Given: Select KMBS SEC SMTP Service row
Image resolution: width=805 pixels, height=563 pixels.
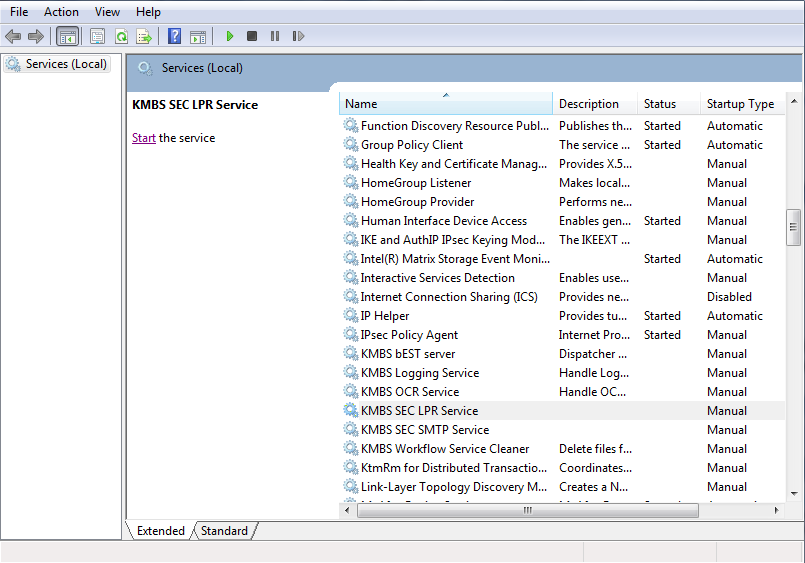Looking at the screenshot, I should point(563,429).
